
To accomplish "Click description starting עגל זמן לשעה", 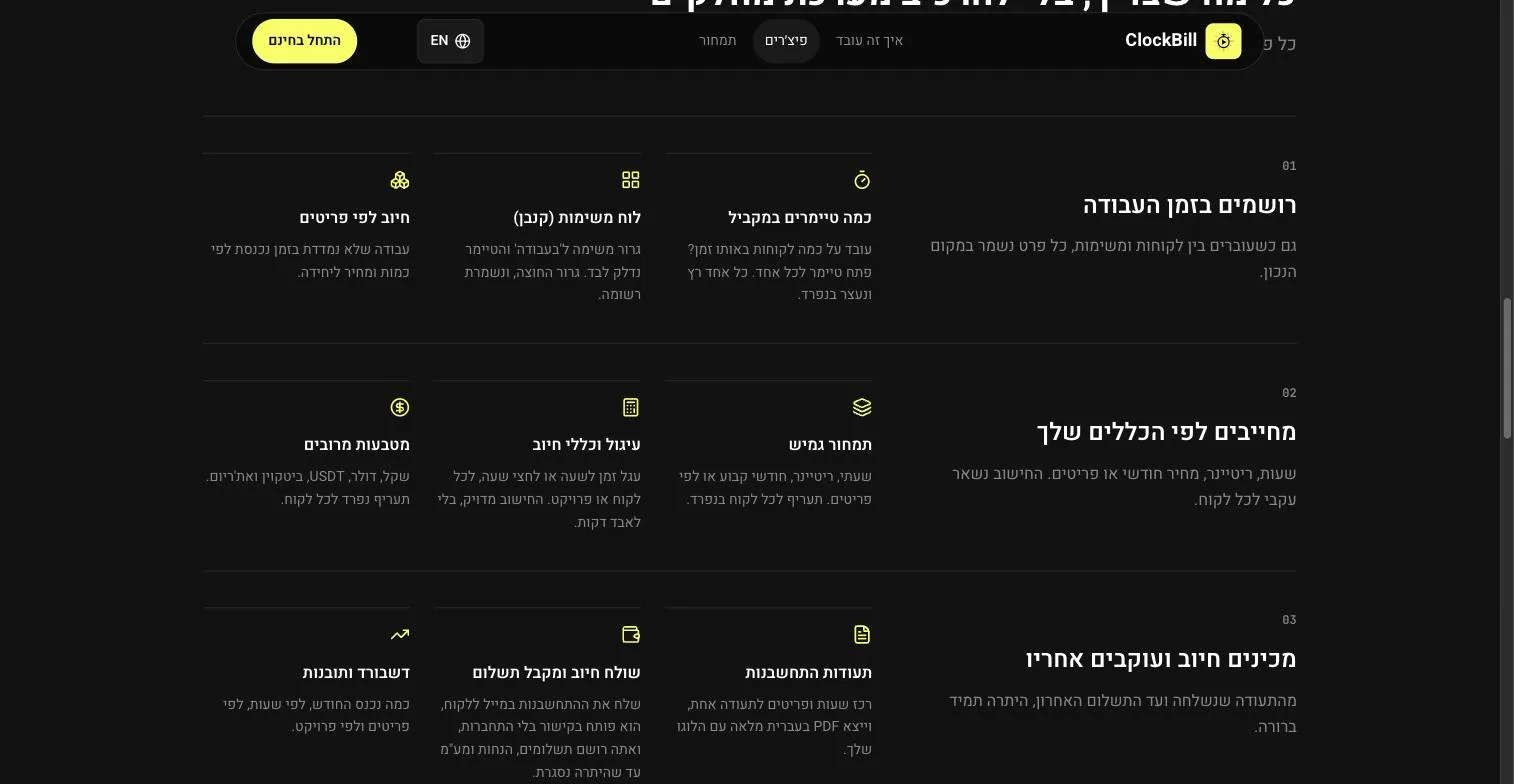I will coord(539,499).
